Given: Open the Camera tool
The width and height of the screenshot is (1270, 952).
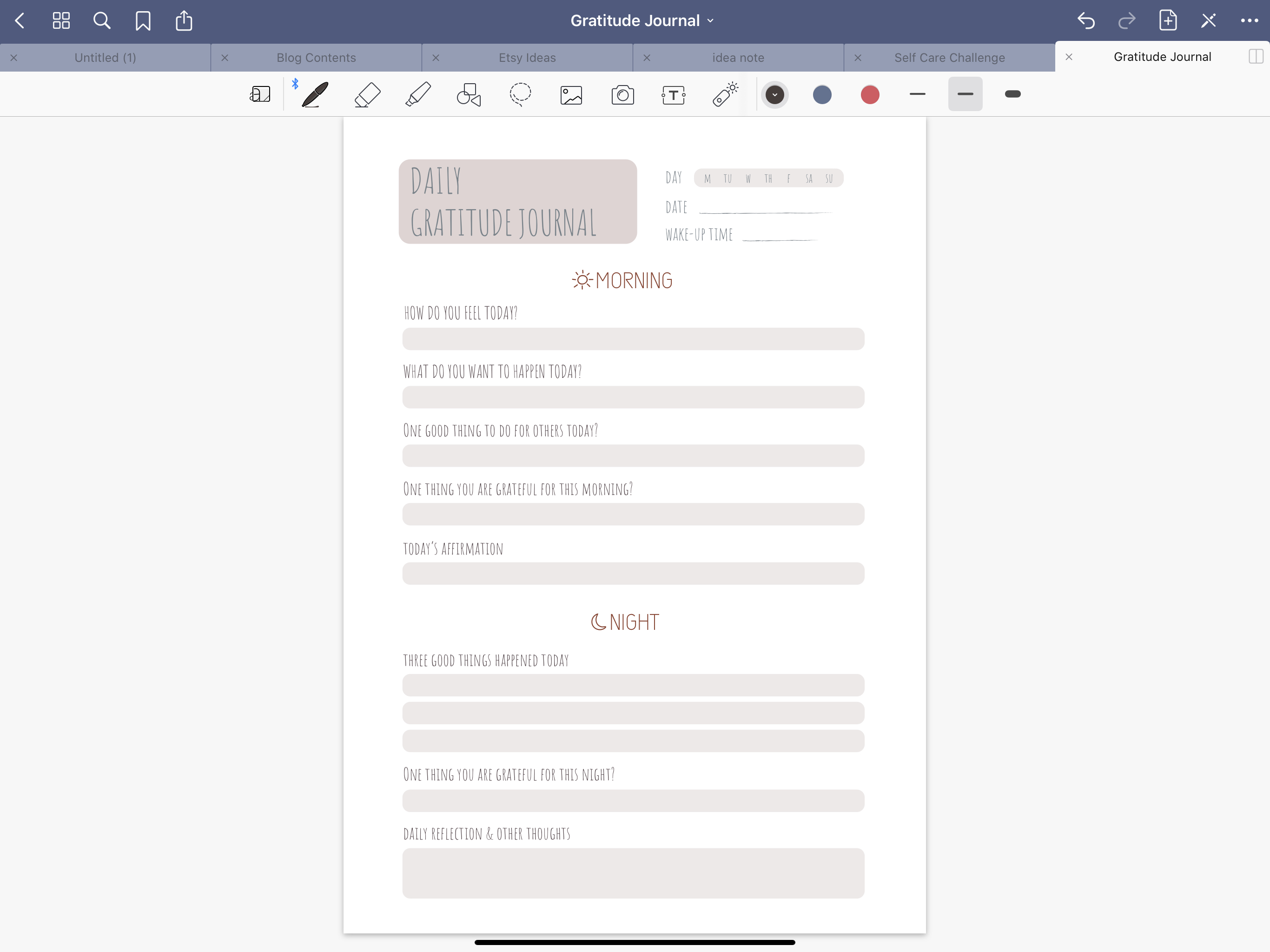Looking at the screenshot, I should 622,95.
